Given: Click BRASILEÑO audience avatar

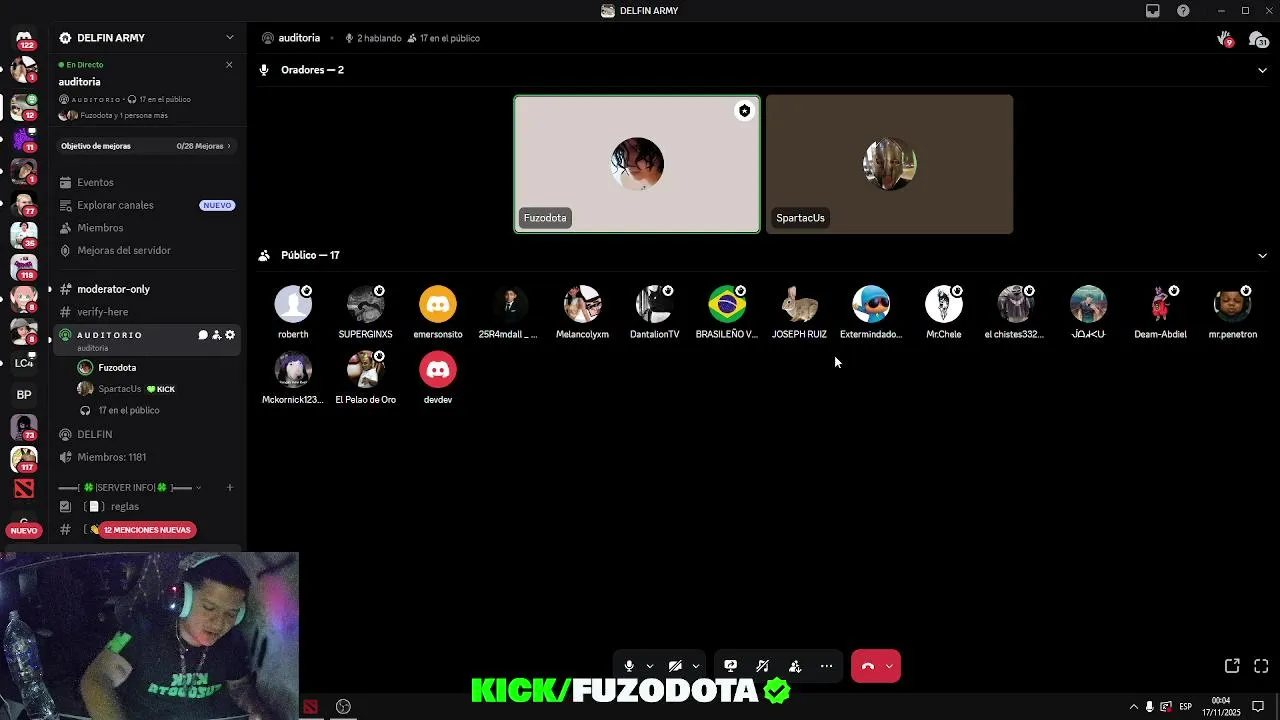Looking at the screenshot, I should [x=727, y=304].
